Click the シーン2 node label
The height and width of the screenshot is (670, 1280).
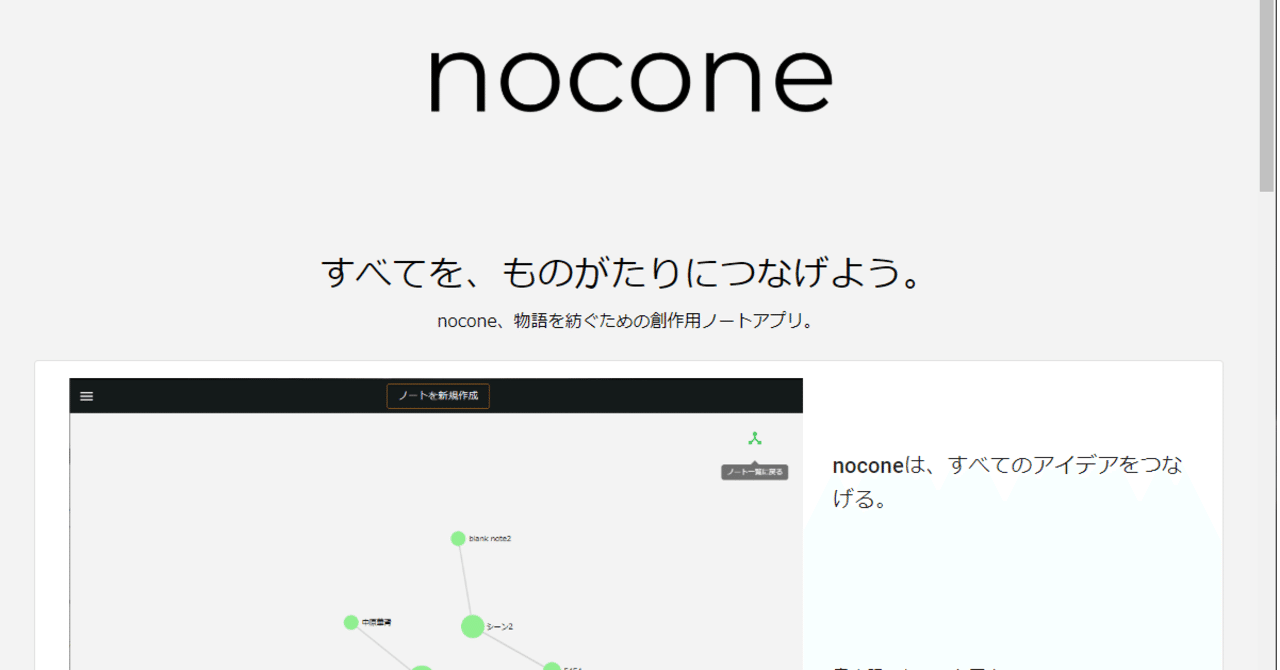click(500, 627)
